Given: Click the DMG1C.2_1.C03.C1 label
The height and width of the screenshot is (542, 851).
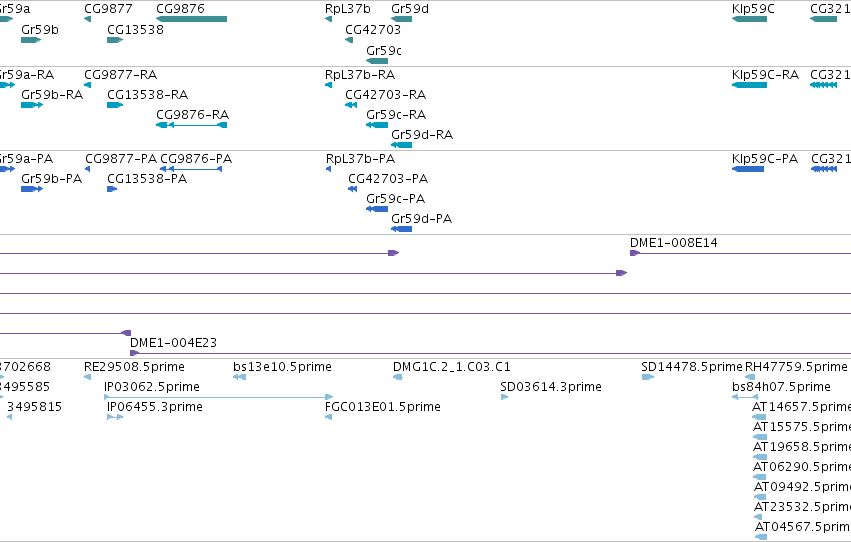Looking at the screenshot, I should [x=452, y=367].
